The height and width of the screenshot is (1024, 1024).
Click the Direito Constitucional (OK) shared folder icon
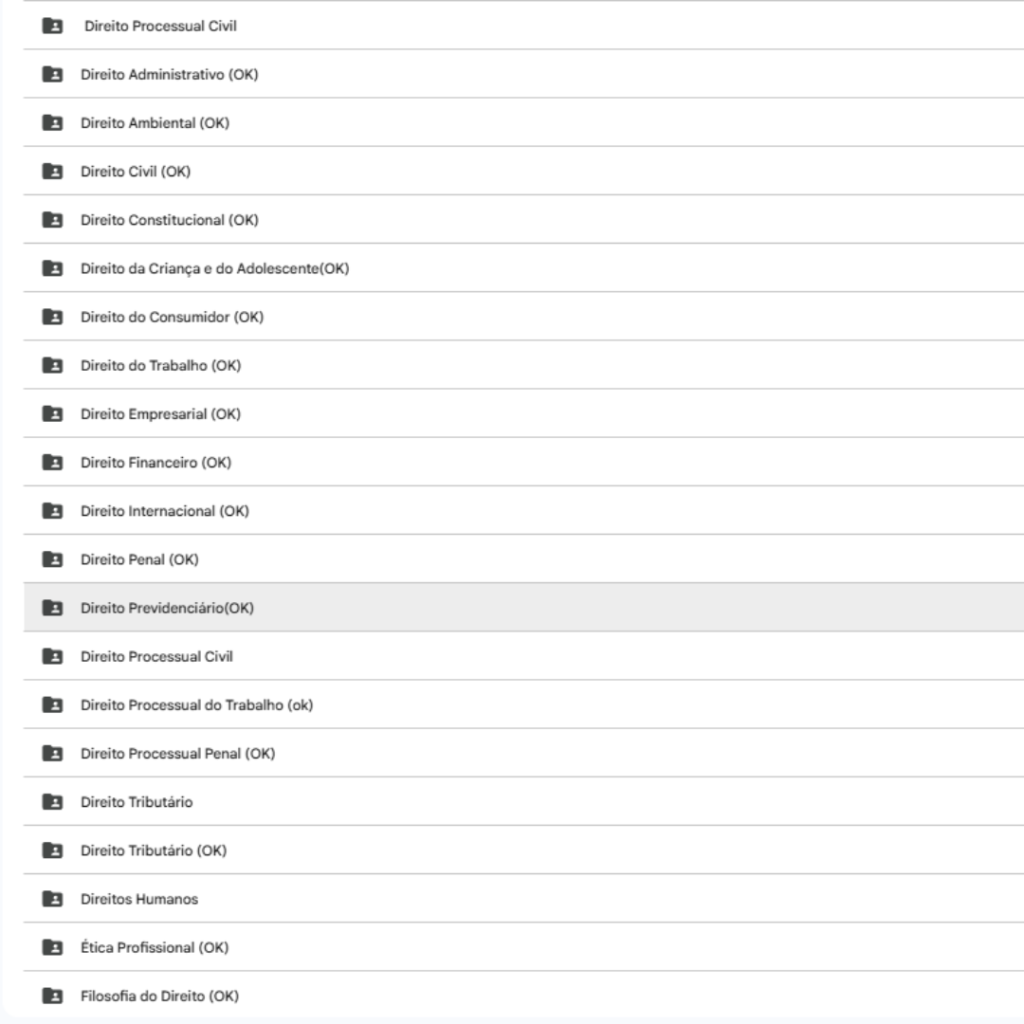[52, 220]
